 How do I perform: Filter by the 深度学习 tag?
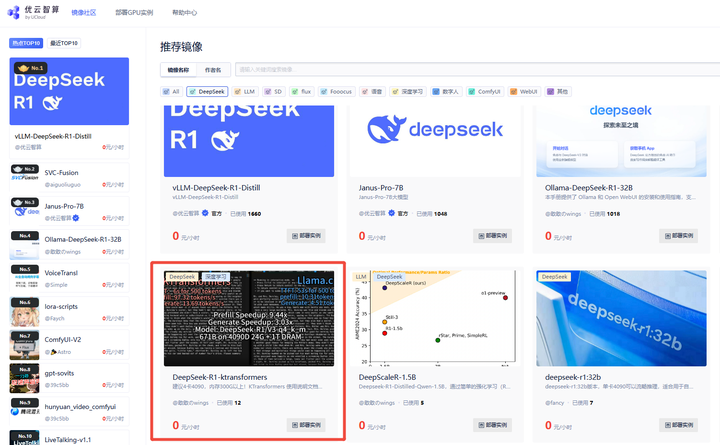[x=408, y=91]
